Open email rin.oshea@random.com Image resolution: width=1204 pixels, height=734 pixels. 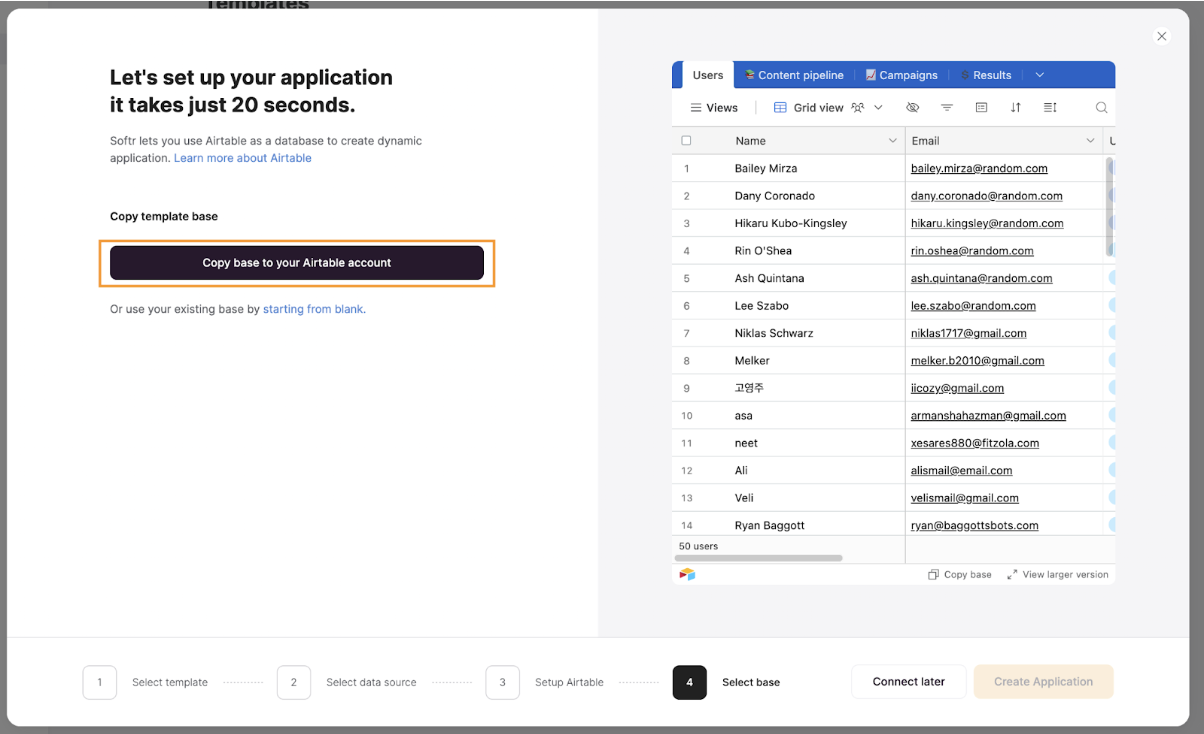point(972,251)
